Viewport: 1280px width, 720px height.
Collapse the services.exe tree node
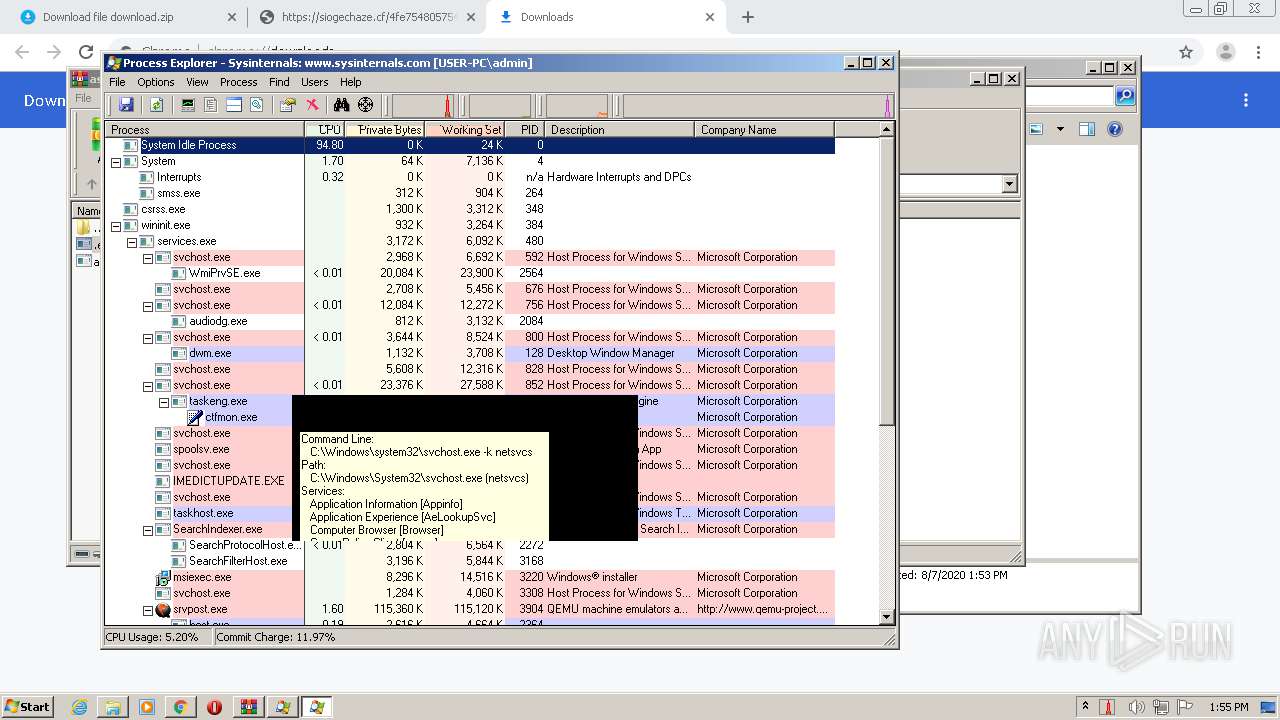tap(132, 241)
